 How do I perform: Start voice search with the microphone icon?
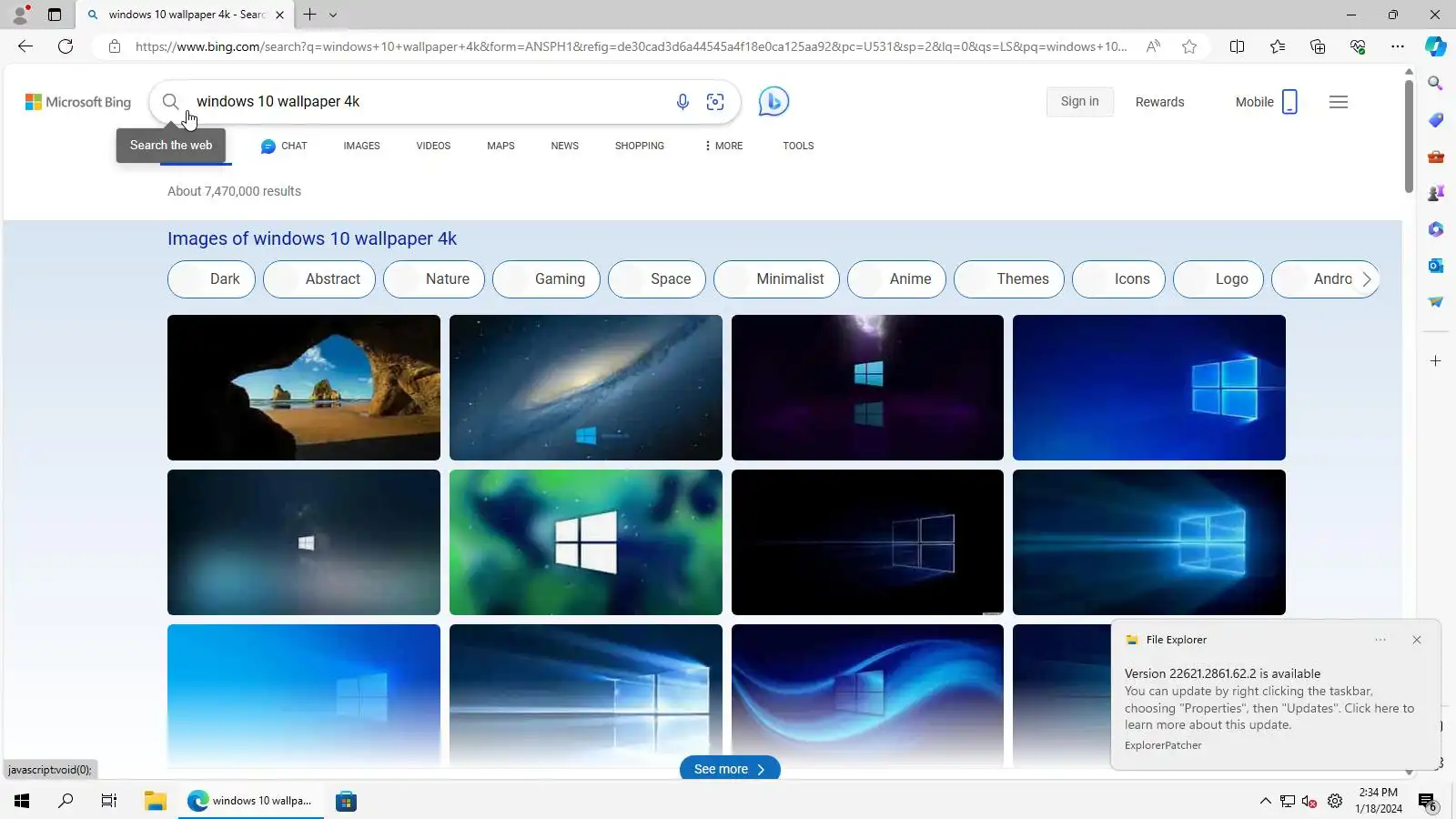point(682,102)
